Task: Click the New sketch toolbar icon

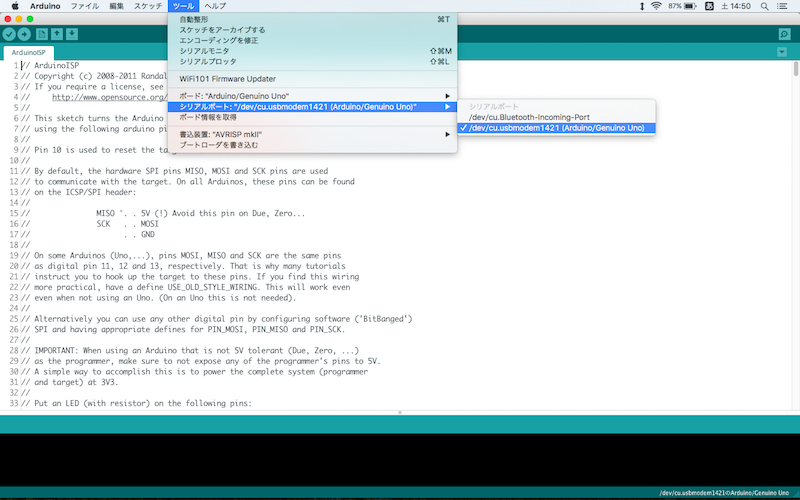Action: pyautogui.click(x=42, y=34)
